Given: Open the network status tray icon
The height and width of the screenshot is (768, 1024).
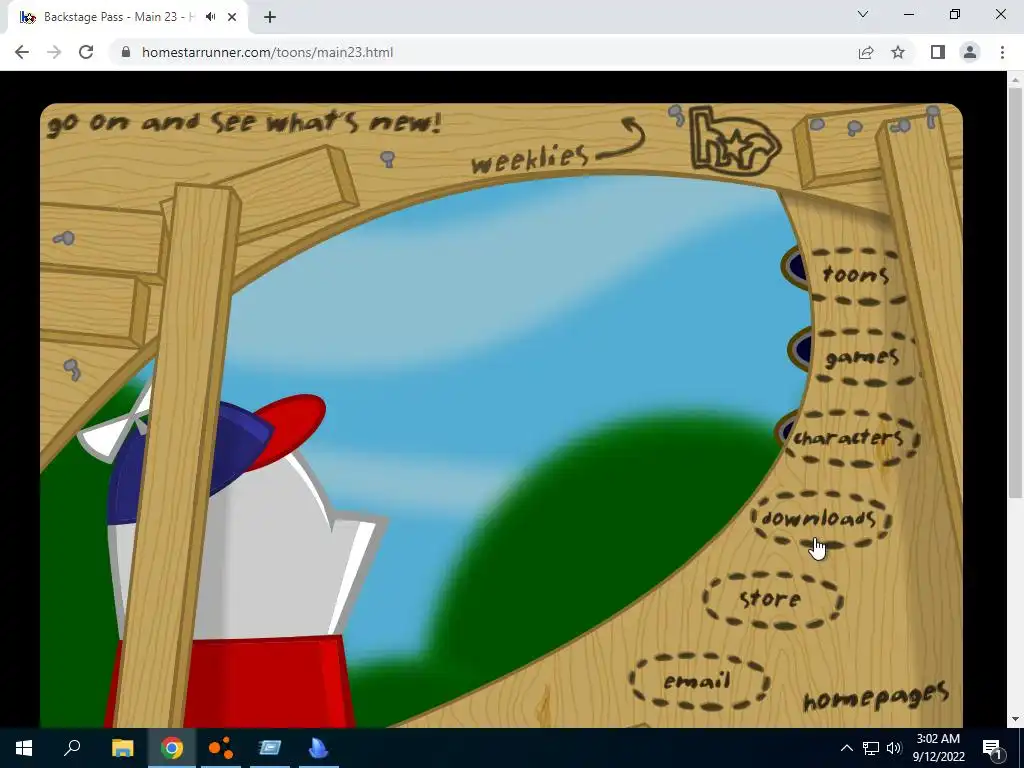Looking at the screenshot, I should coord(871,748).
